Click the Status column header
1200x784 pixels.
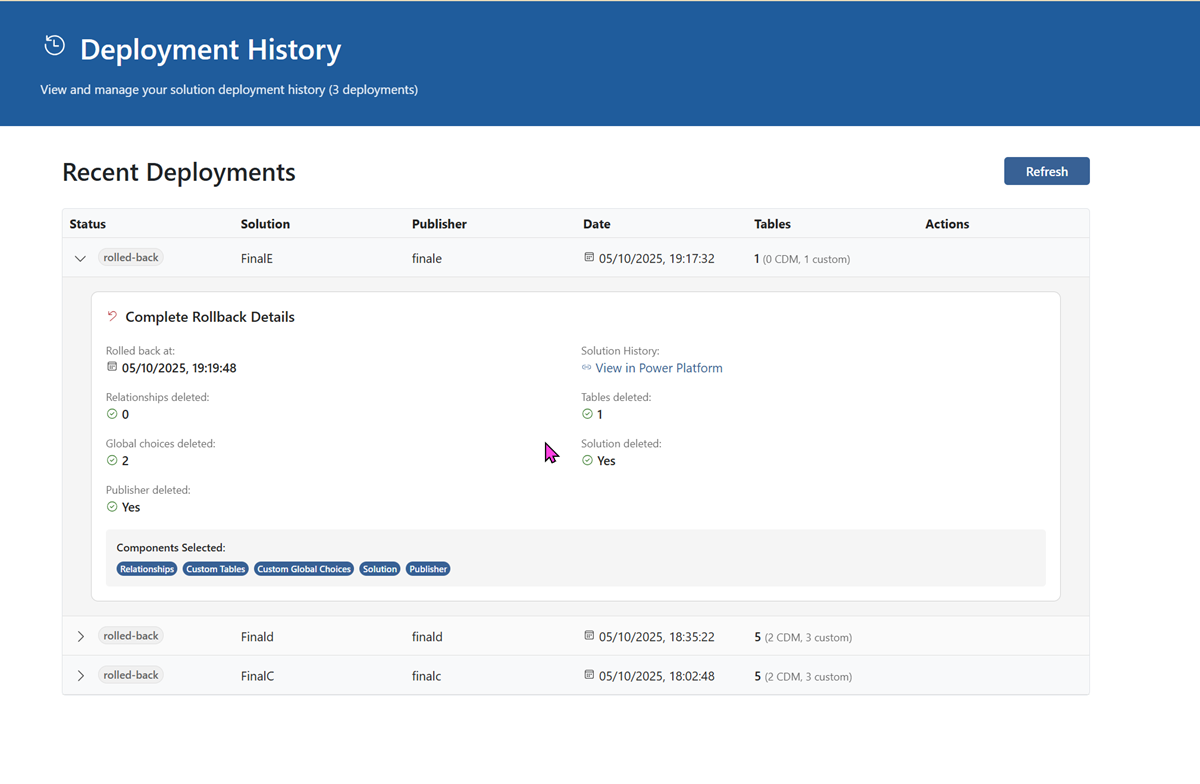click(88, 224)
